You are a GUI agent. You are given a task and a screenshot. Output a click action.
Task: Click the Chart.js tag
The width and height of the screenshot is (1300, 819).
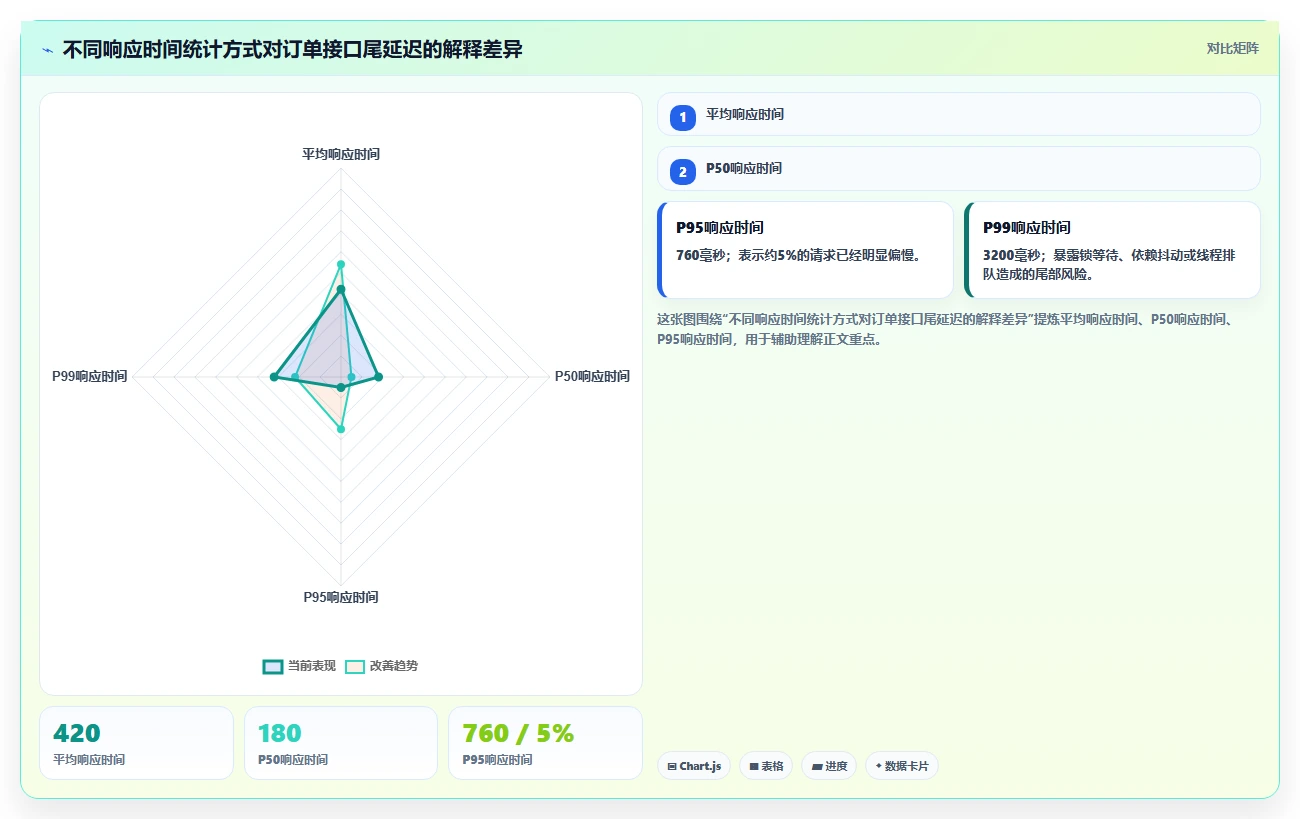(694, 766)
